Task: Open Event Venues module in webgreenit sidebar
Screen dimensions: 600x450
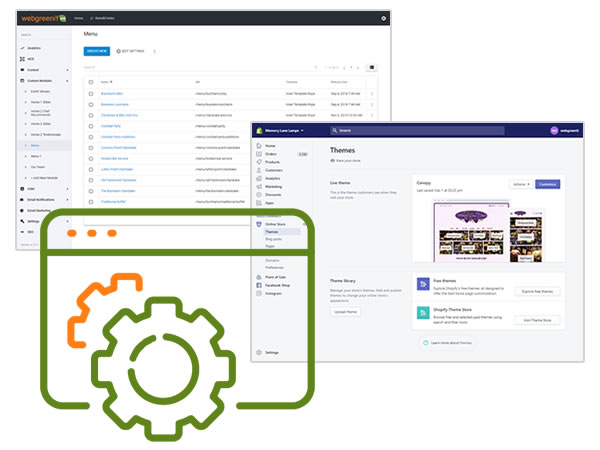Action: (x=40, y=91)
